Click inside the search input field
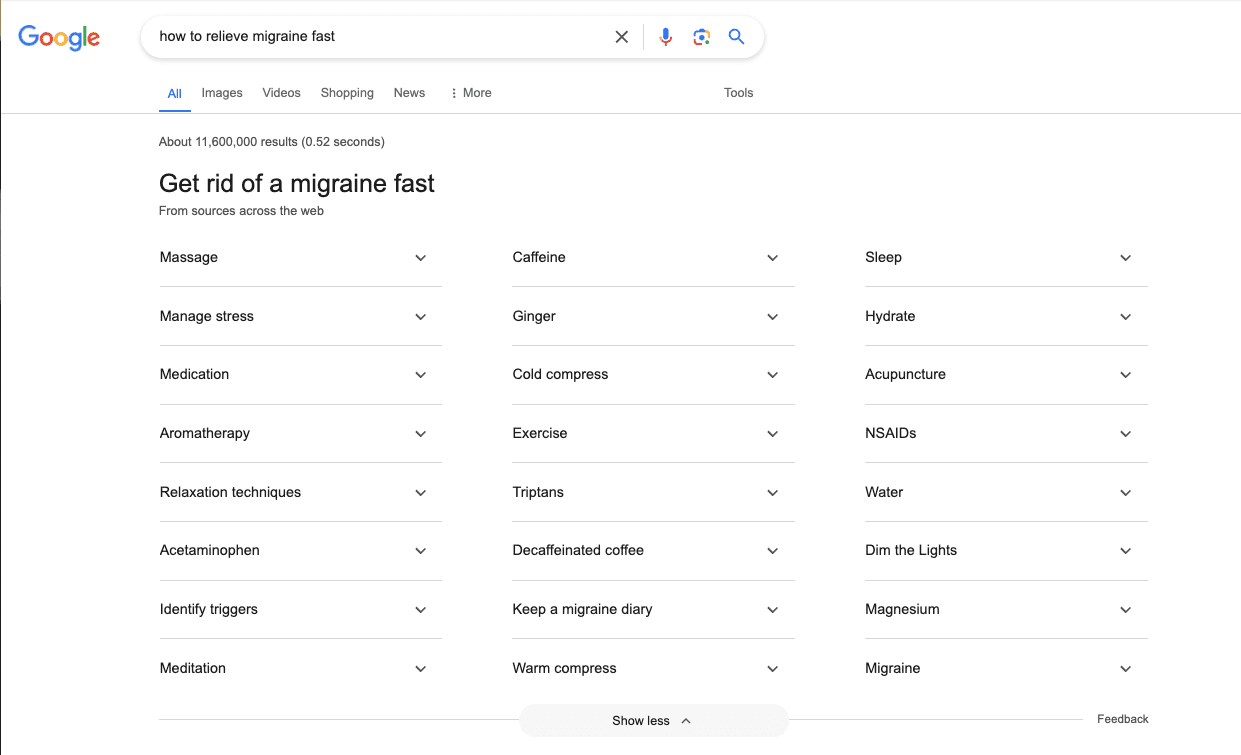 (x=380, y=36)
